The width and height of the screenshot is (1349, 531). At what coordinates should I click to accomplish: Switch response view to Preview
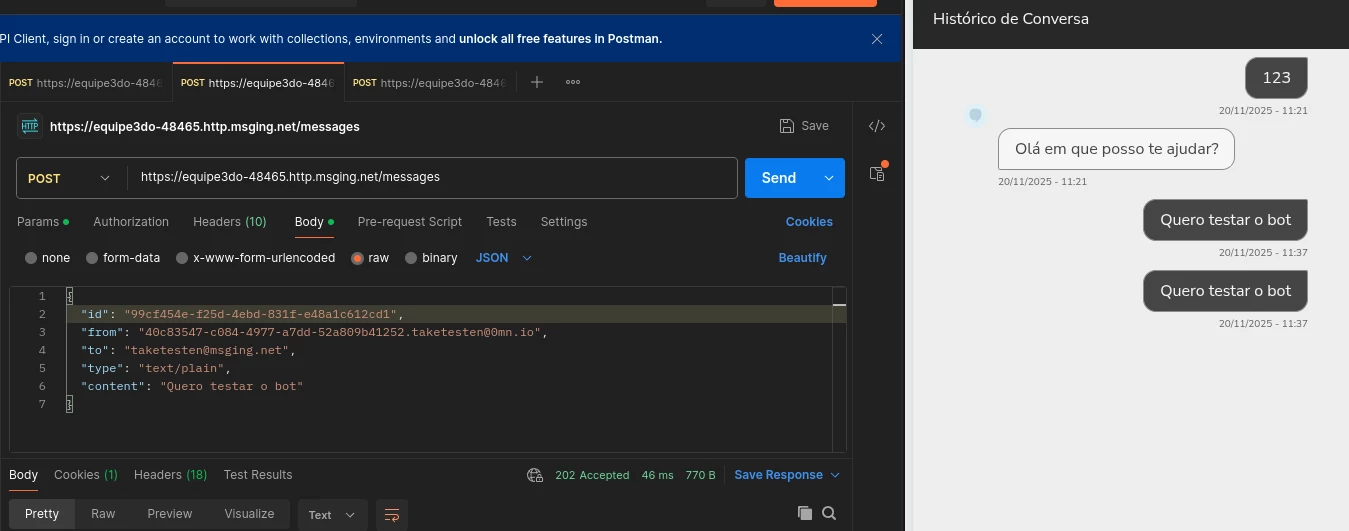(x=170, y=514)
